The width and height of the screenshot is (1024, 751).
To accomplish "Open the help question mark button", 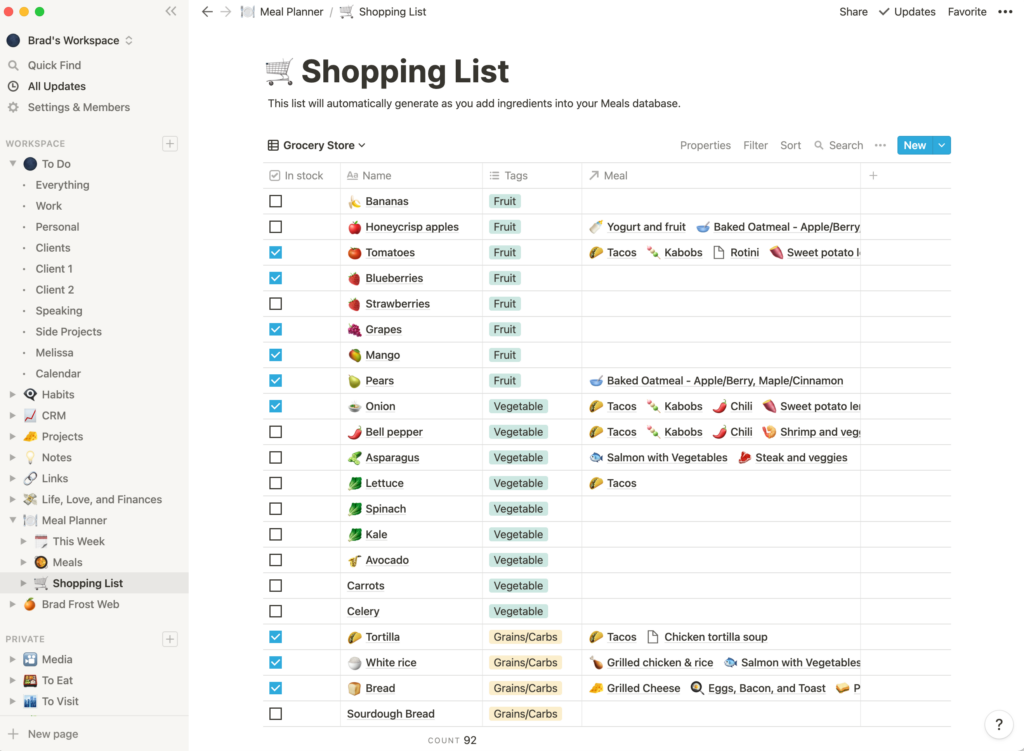I will (999, 724).
